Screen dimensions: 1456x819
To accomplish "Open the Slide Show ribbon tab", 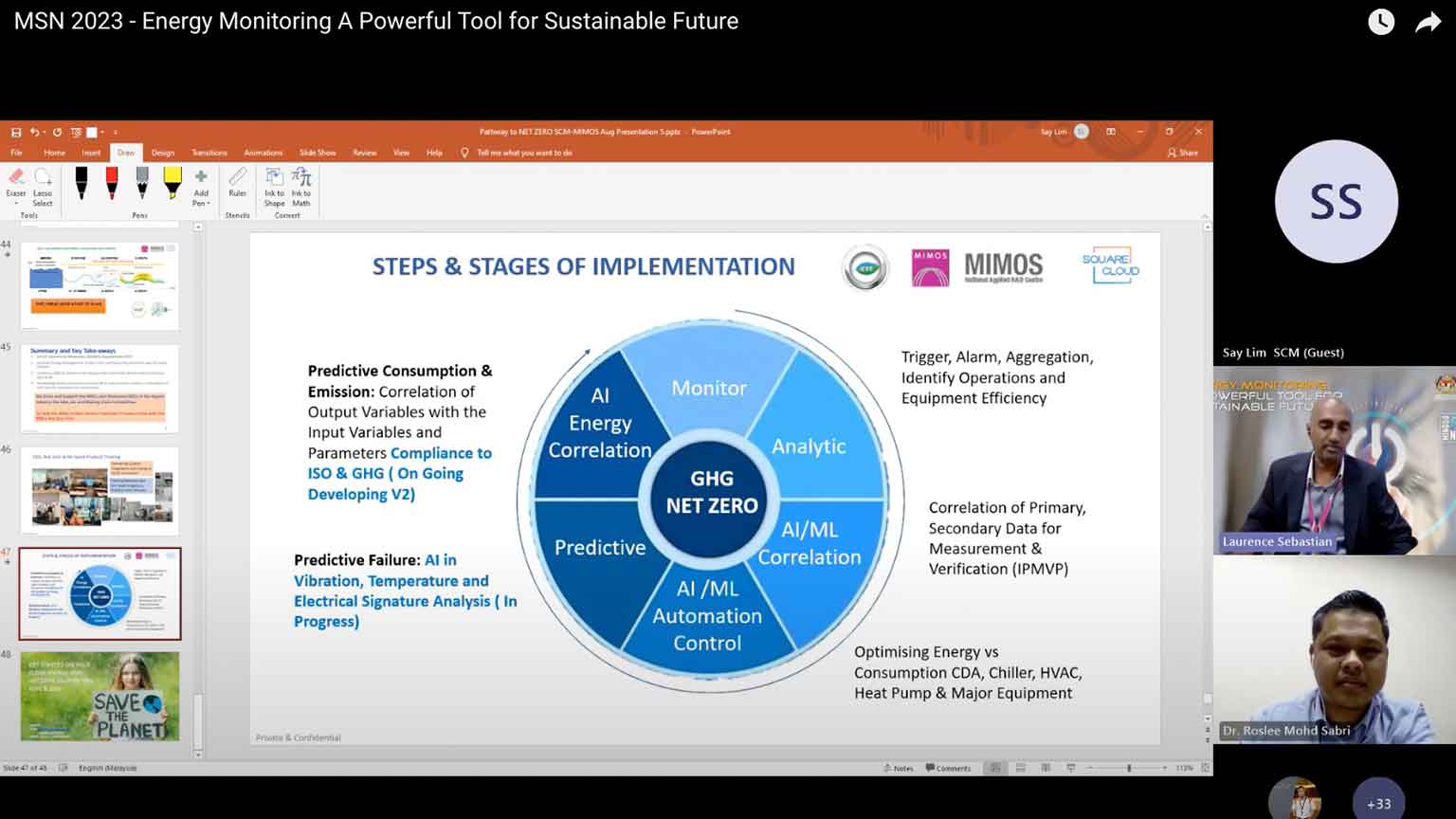I will [318, 153].
